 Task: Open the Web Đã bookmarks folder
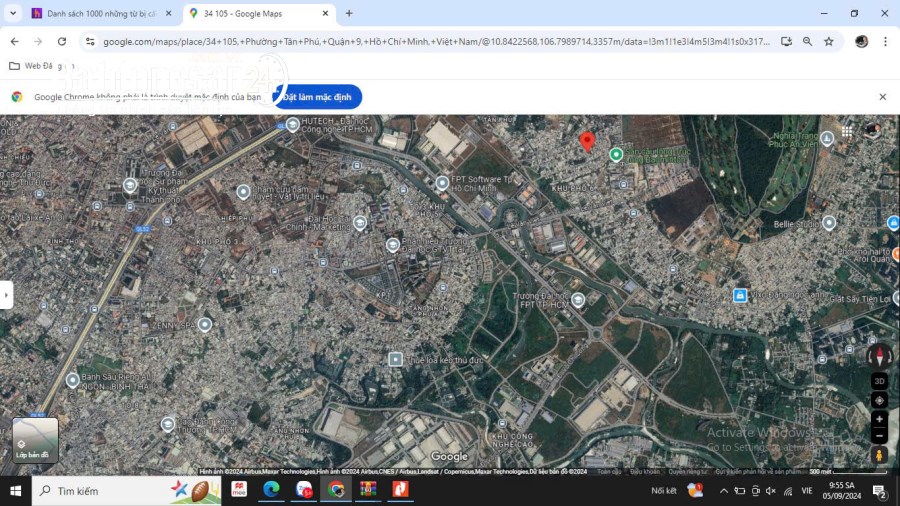click(x=31, y=66)
